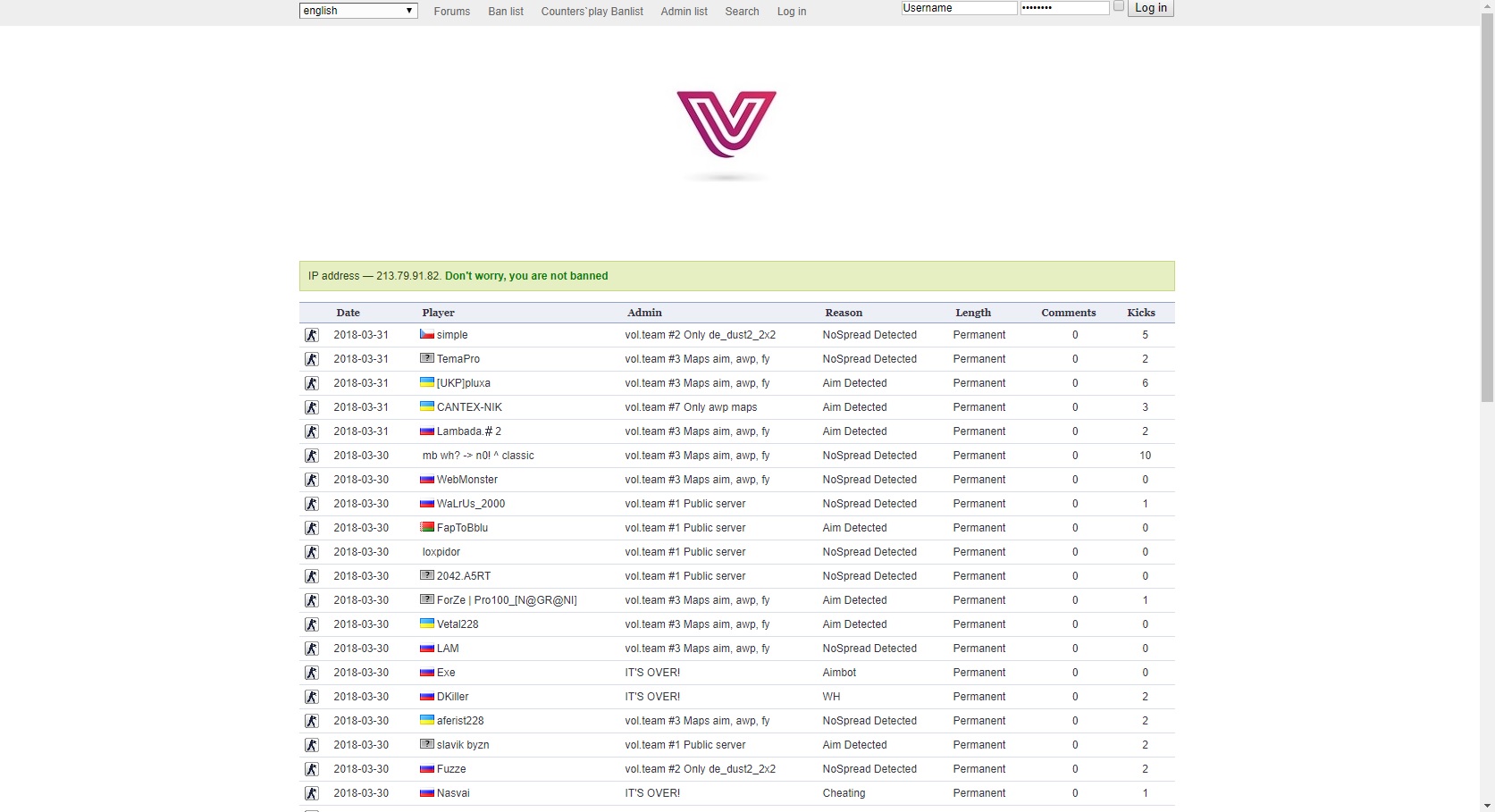Open the english language dropdown
The image size is (1495, 812).
(x=358, y=11)
